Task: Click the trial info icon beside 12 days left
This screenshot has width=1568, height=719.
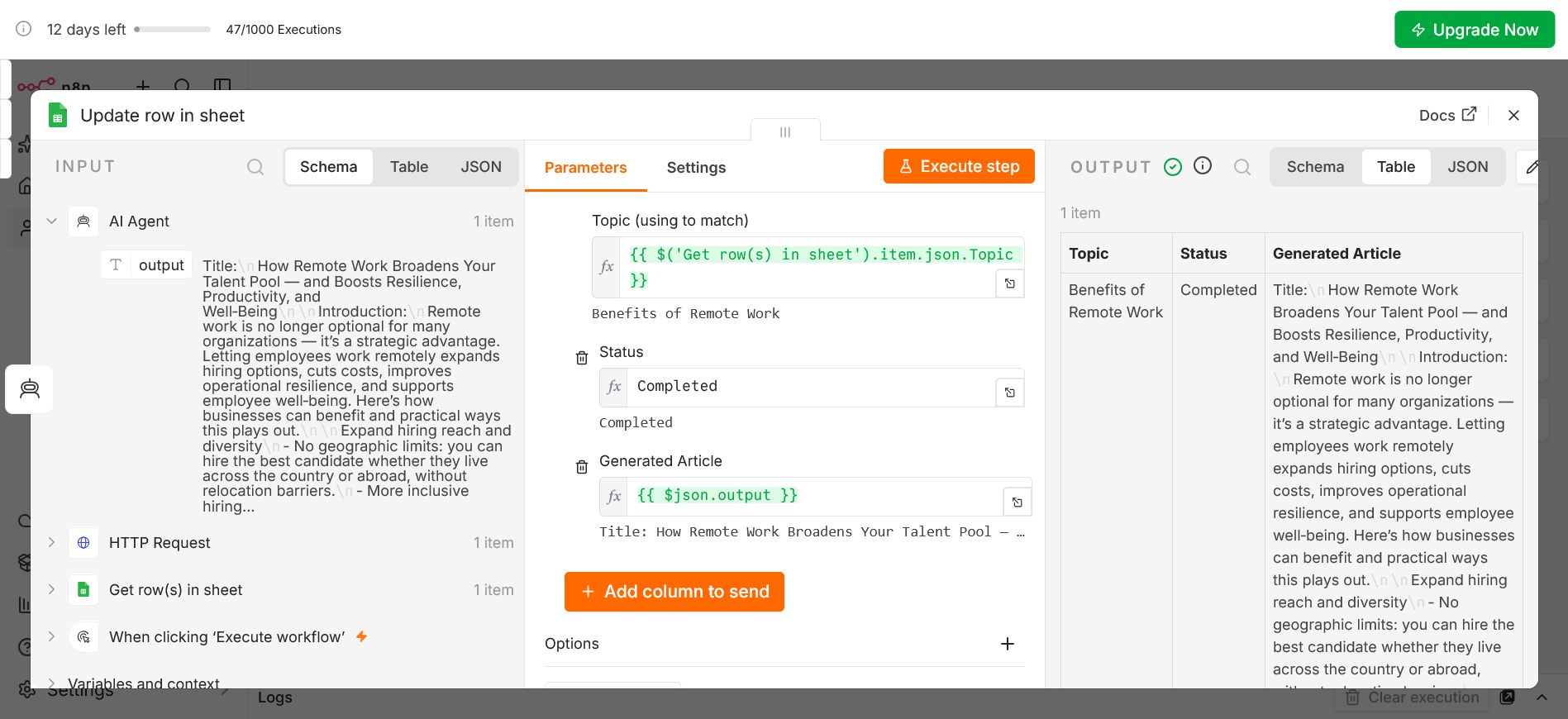Action: (x=24, y=29)
